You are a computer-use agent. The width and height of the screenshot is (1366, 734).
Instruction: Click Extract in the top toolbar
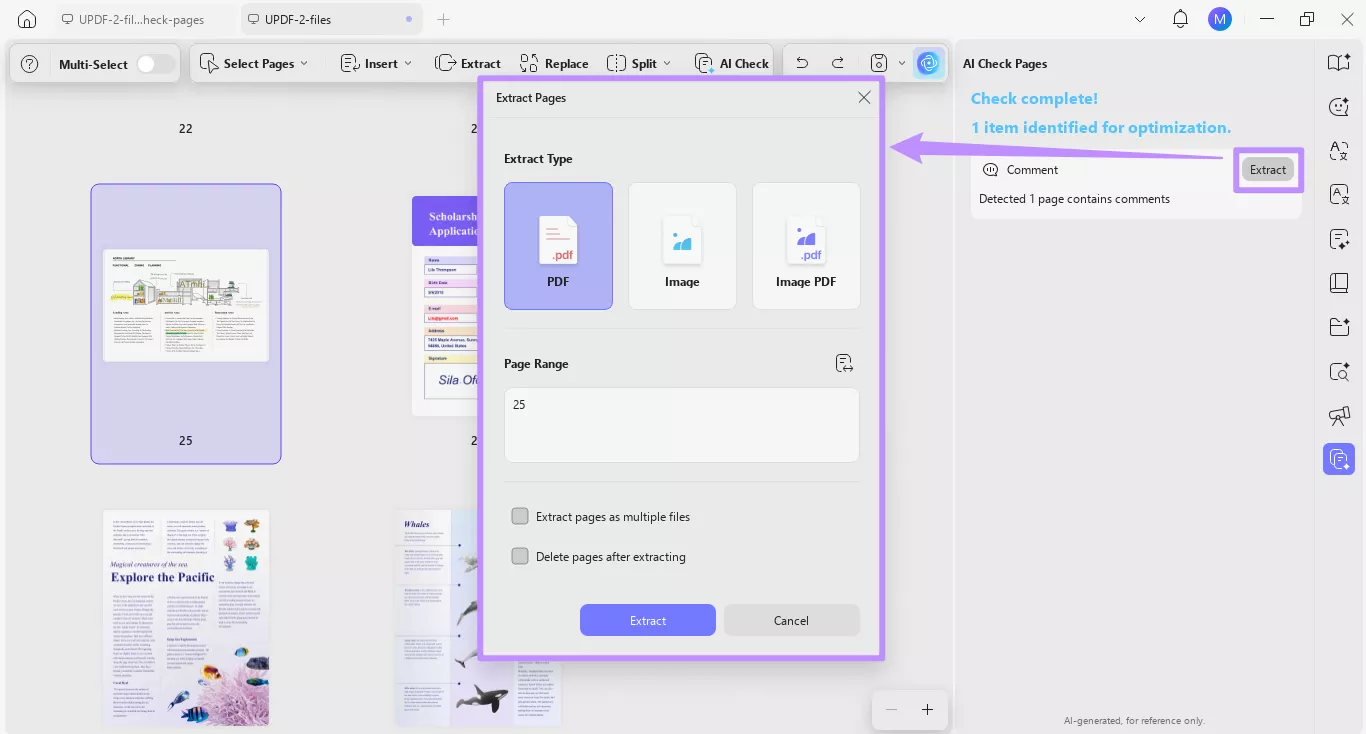point(468,63)
